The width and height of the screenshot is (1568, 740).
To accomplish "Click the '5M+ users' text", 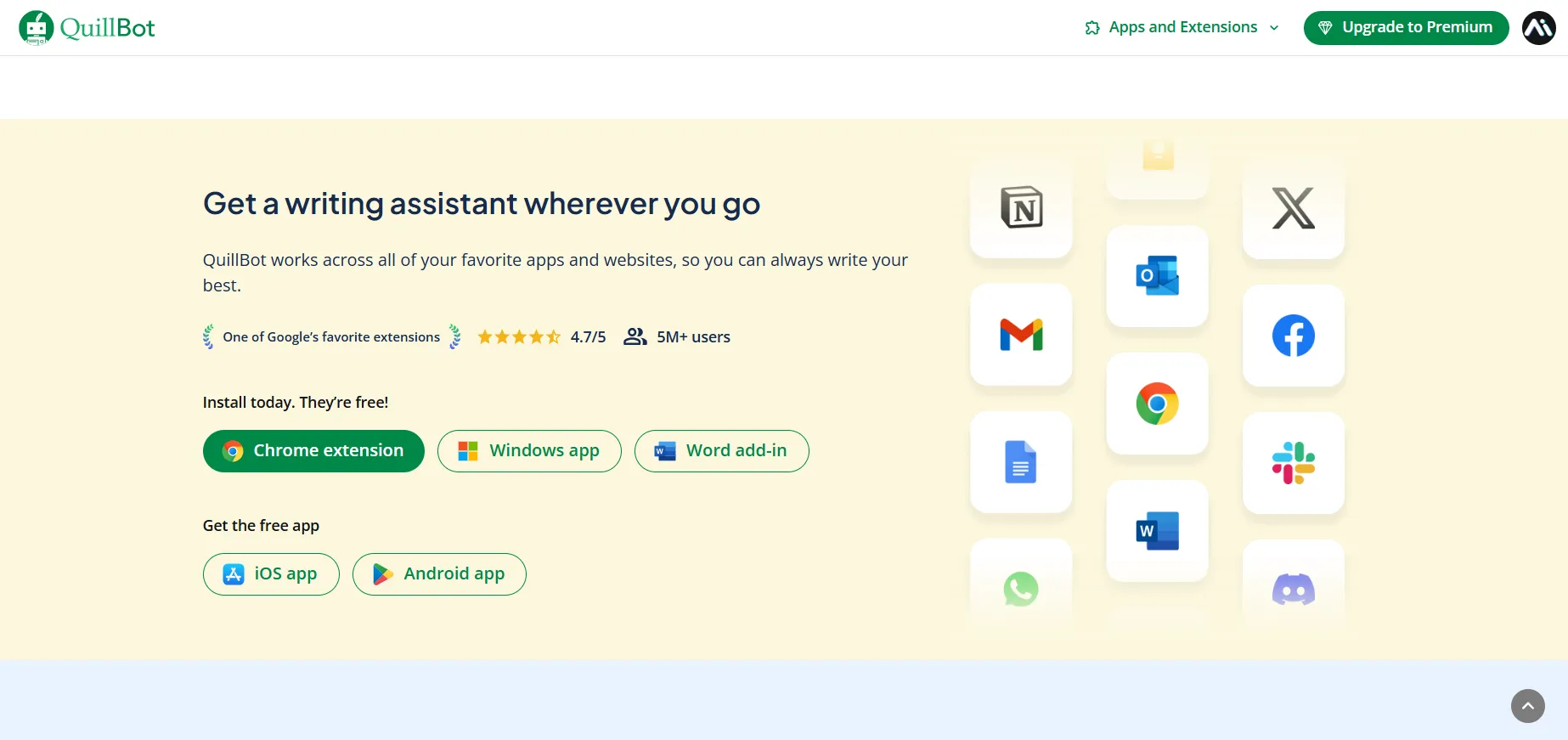I will pyautogui.click(x=693, y=337).
